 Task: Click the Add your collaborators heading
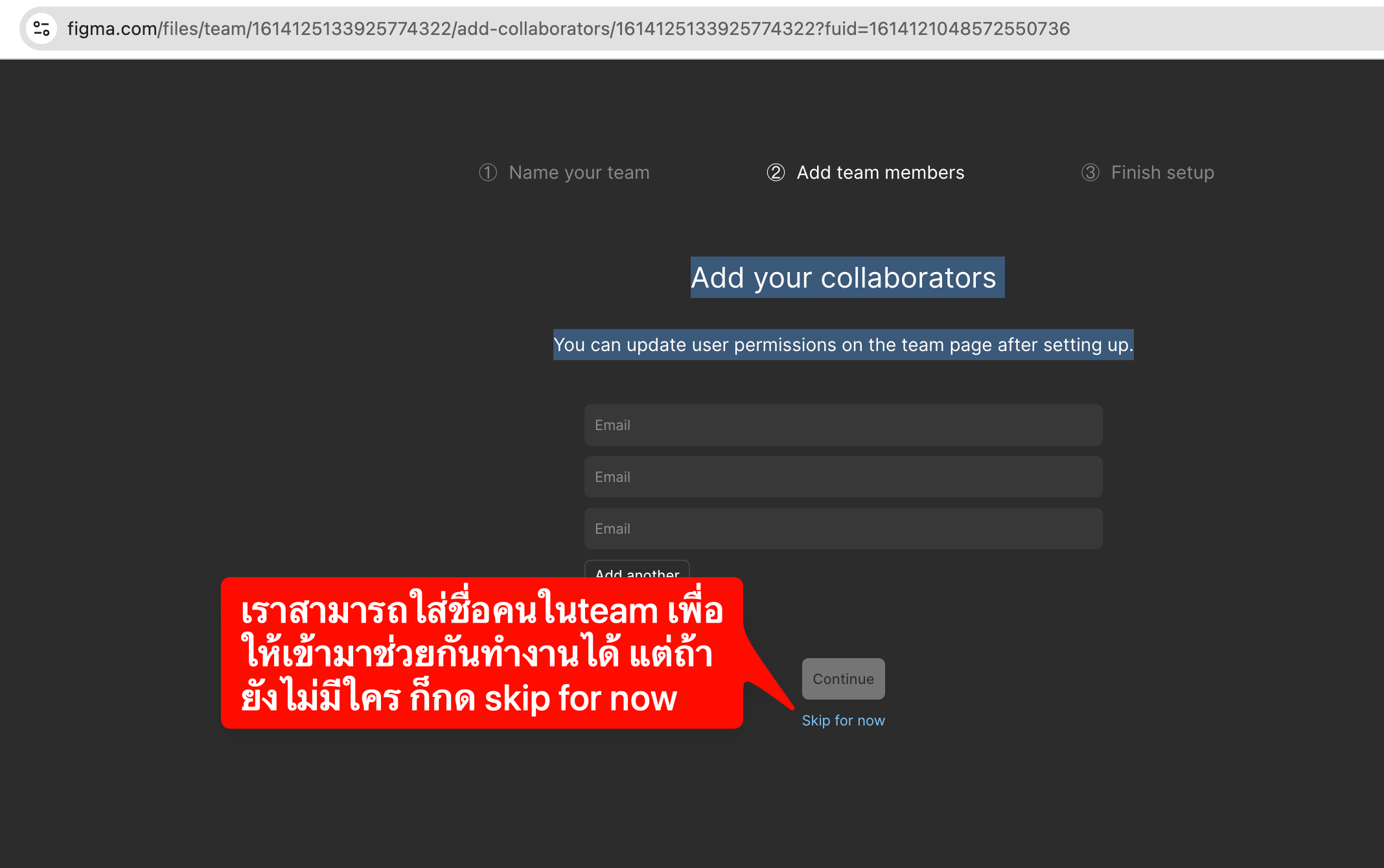pos(843,278)
